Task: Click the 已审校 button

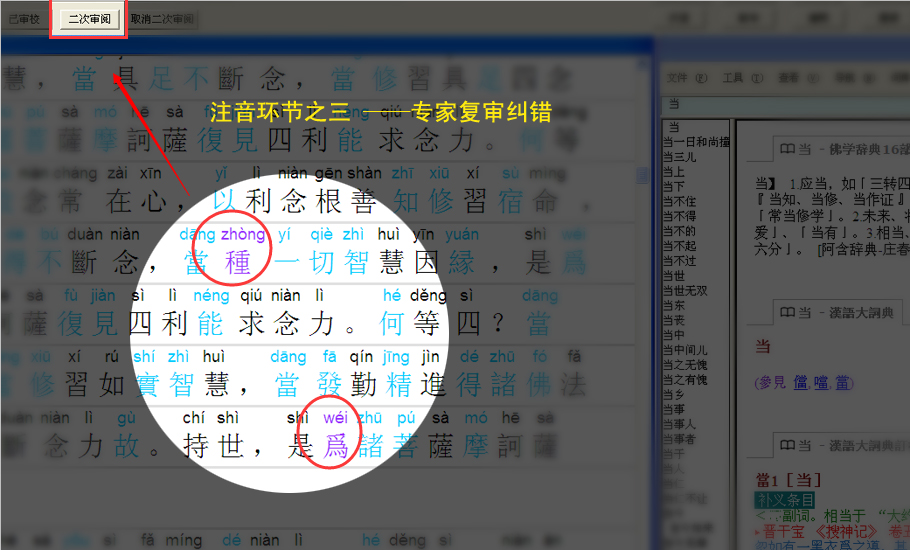Action: click(24, 19)
